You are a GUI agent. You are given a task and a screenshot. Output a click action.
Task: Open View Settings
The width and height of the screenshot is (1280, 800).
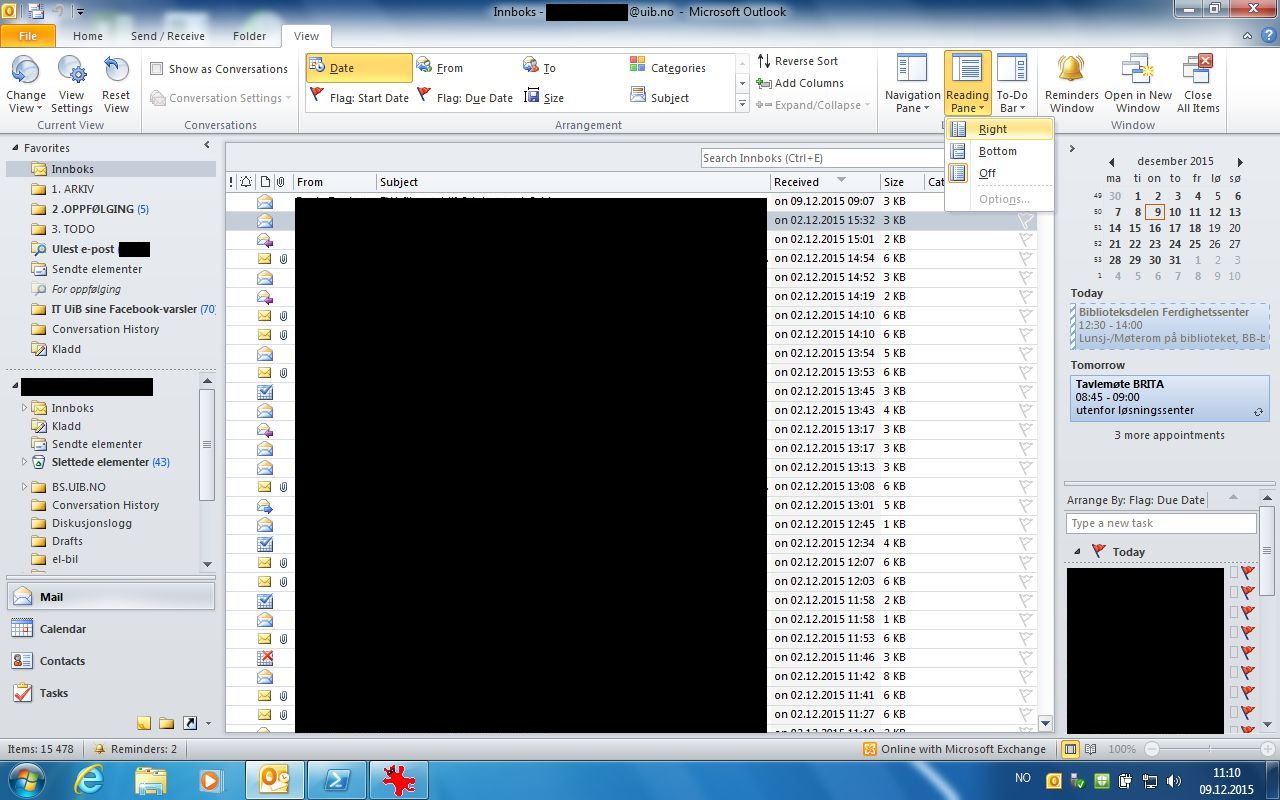coord(71,72)
